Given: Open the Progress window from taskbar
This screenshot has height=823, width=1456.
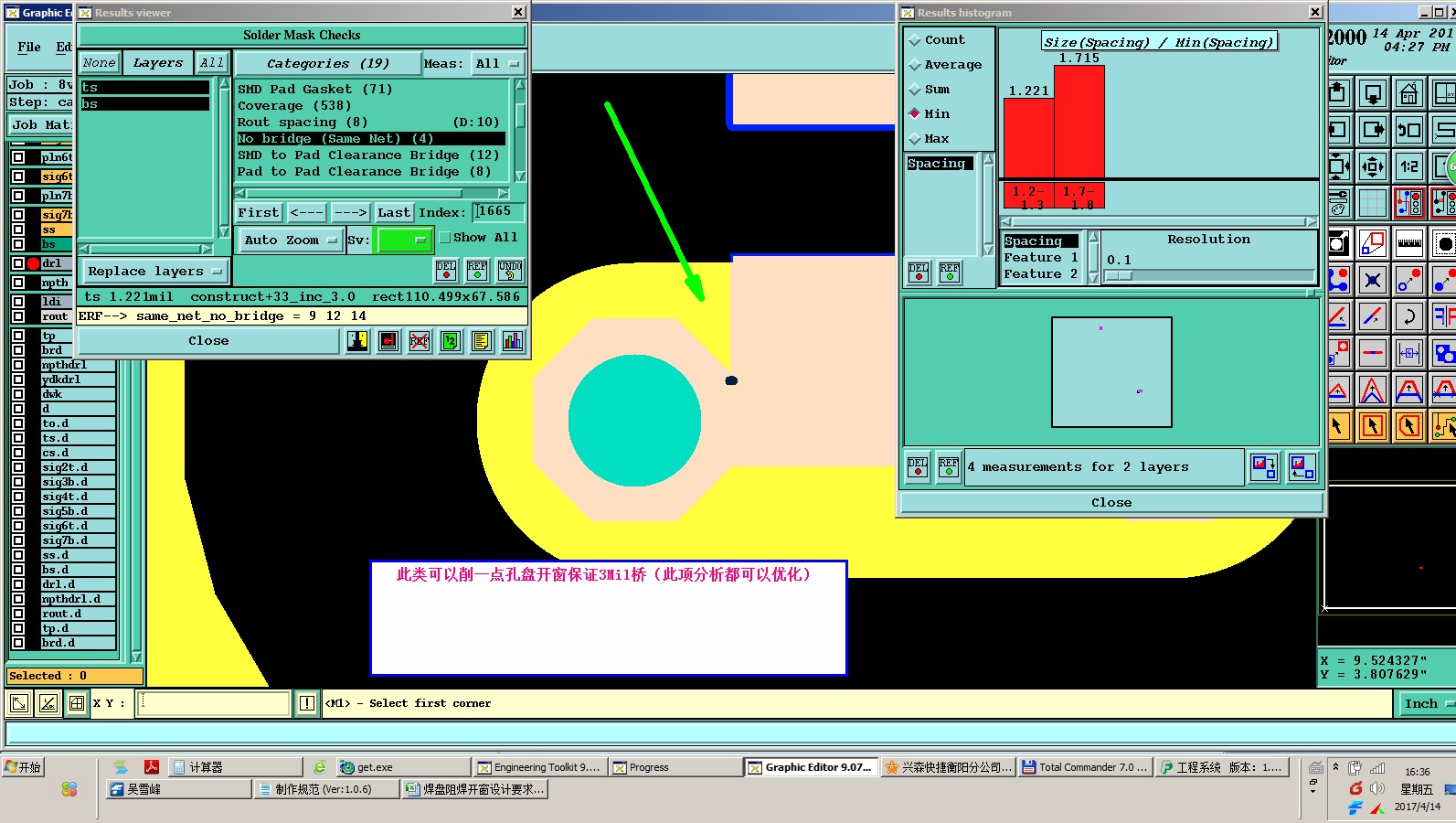Looking at the screenshot, I should pos(675,767).
